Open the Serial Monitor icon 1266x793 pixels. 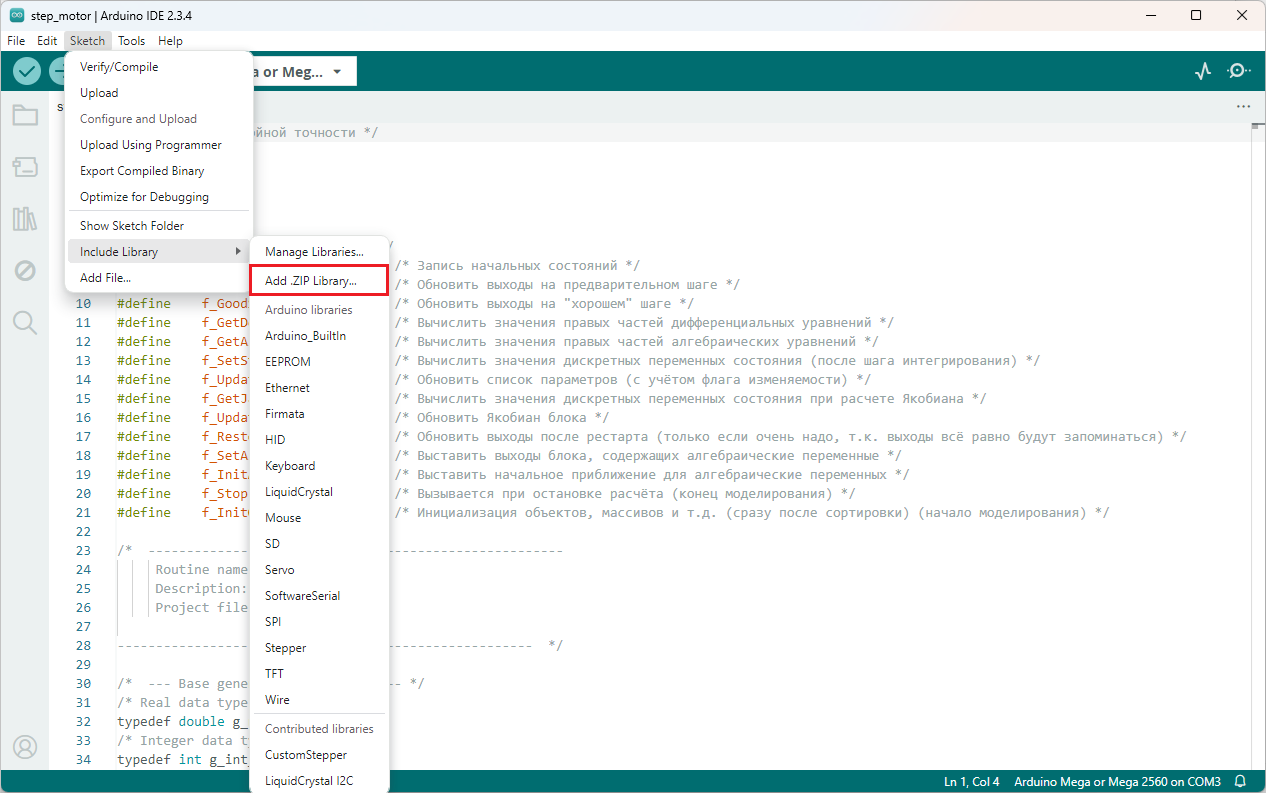click(x=1239, y=71)
